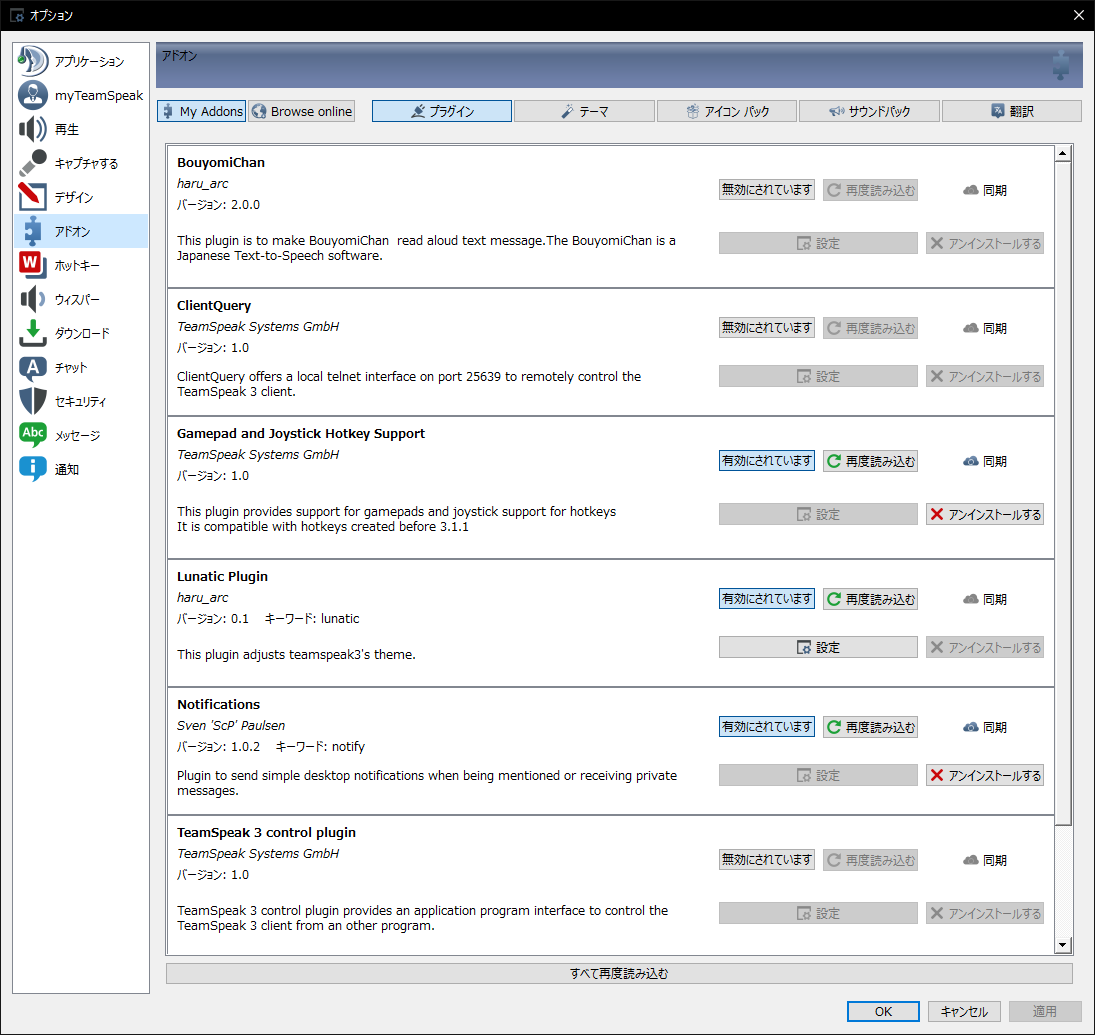Close the オプション dialog window

point(1078,15)
